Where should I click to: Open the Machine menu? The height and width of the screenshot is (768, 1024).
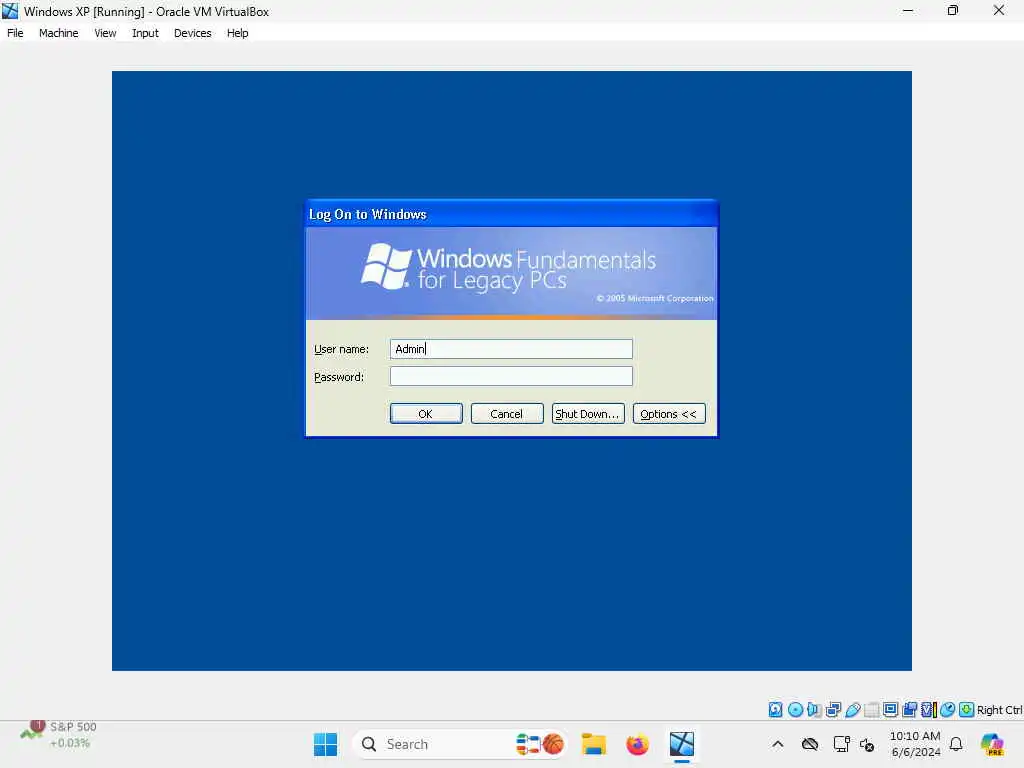58,33
